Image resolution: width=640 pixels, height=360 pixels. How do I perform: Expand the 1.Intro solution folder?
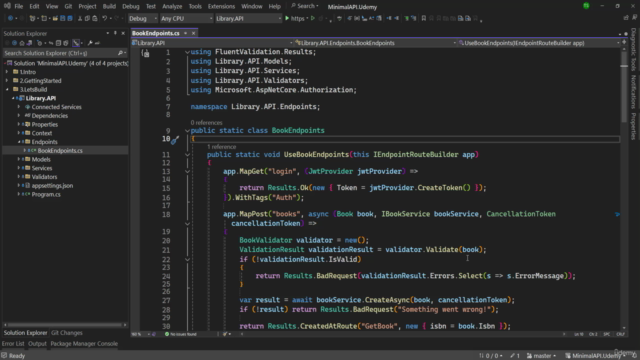pyautogui.click(x=7, y=72)
